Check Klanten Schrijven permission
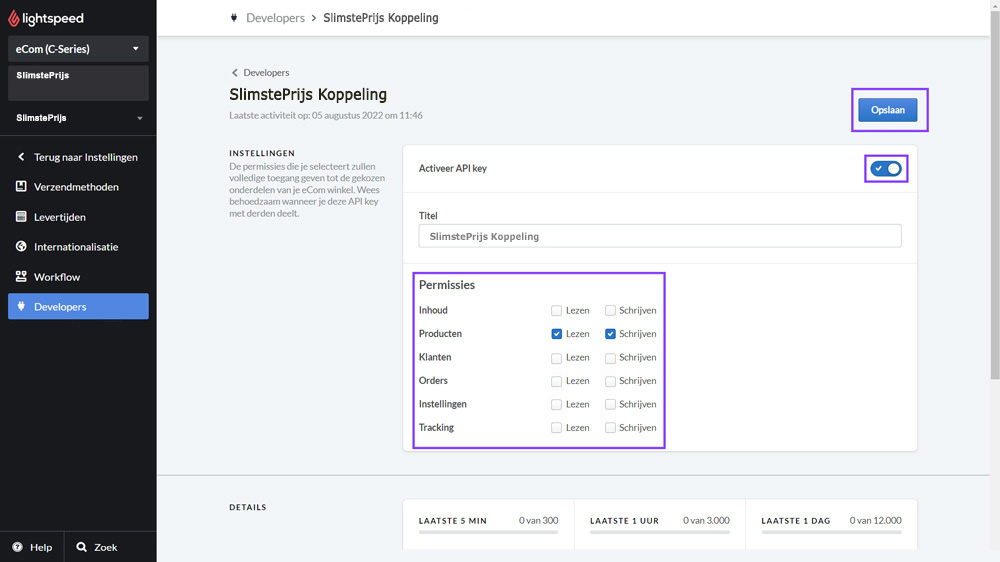The image size is (1000, 562). [x=610, y=358]
